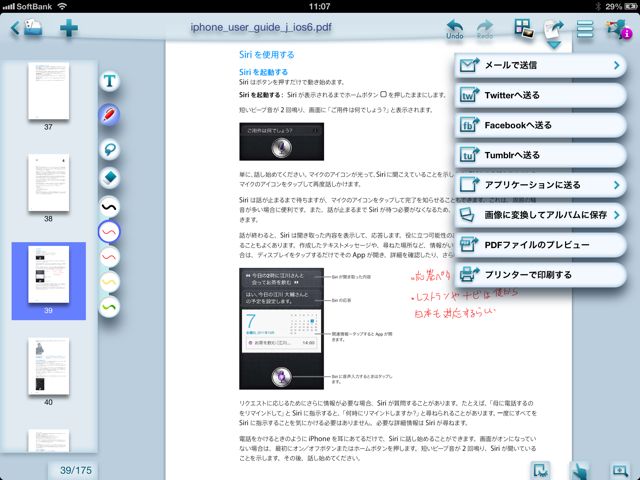
Task: Tap the Siri を起動する heading
Action: (x=263, y=72)
